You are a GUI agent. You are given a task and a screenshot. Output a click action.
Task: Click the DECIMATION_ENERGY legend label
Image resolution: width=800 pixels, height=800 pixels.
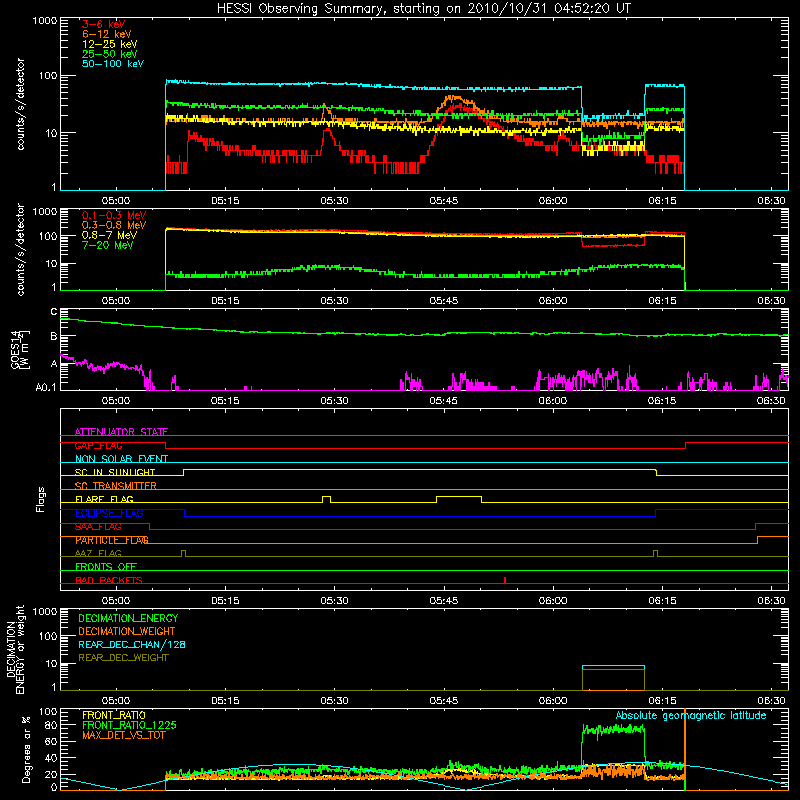pos(128,618)
